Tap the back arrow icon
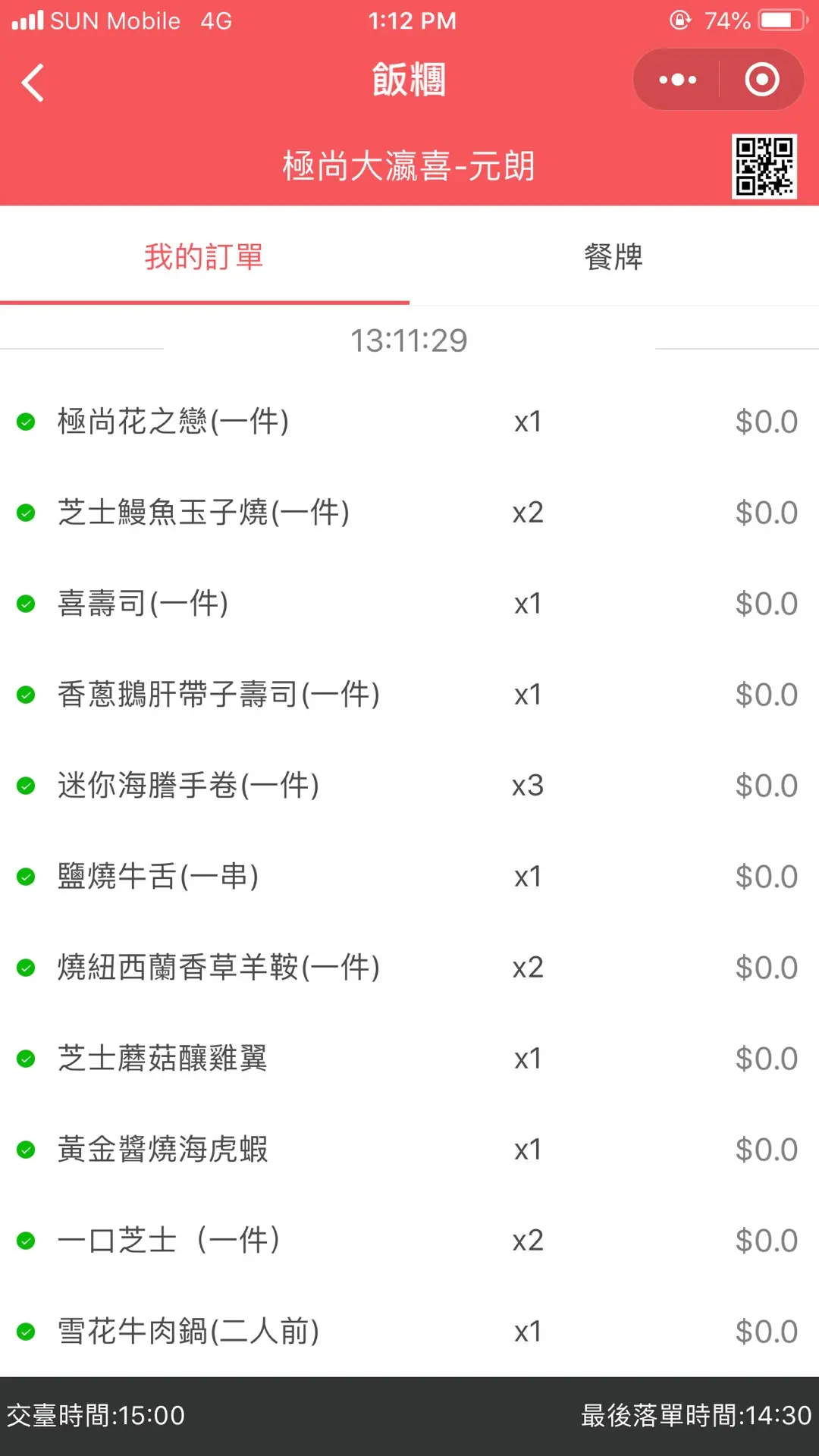The image size is (819, 1456). [x=33, y=82]
